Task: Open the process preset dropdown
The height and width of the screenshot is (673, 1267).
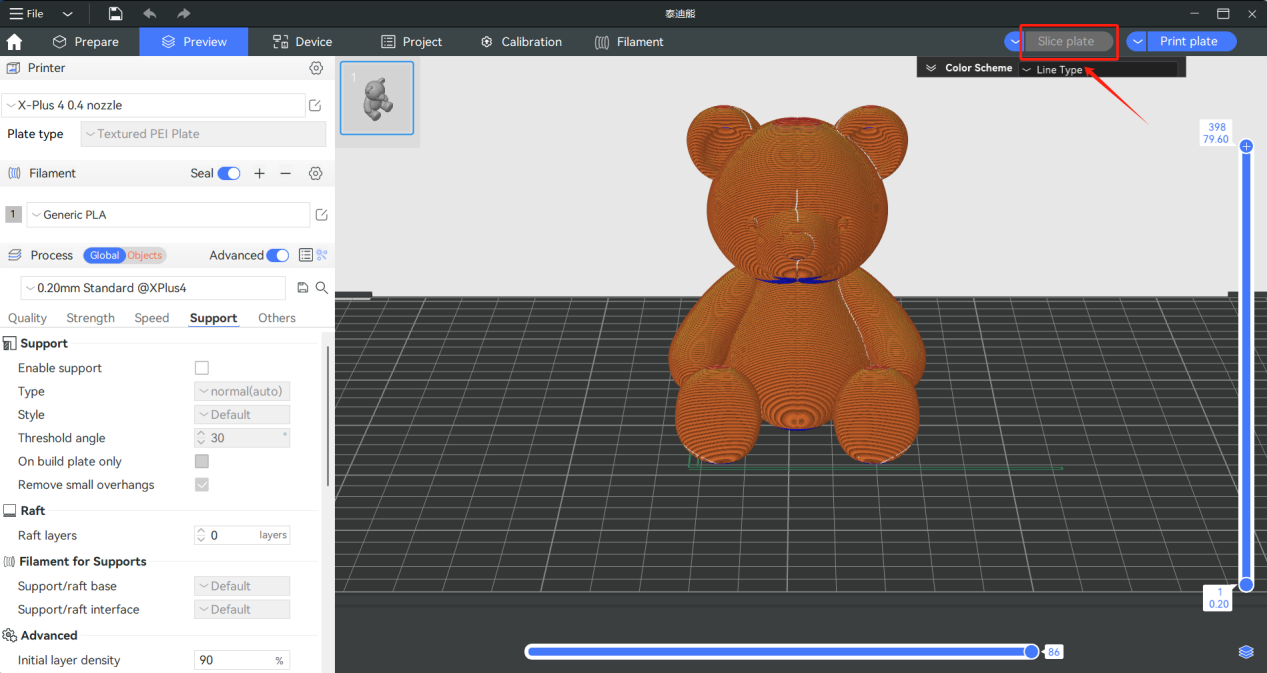Action: coord(153,288)
